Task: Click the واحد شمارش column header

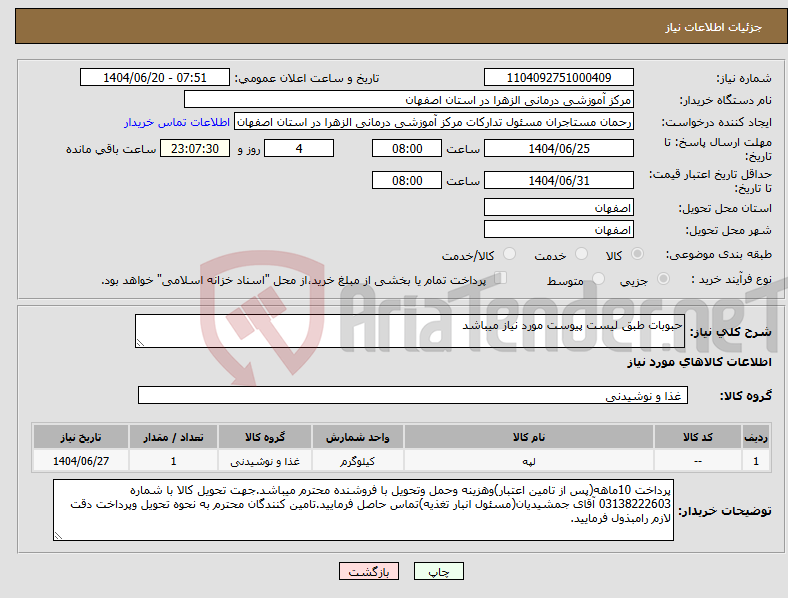Action: point(357,437)
